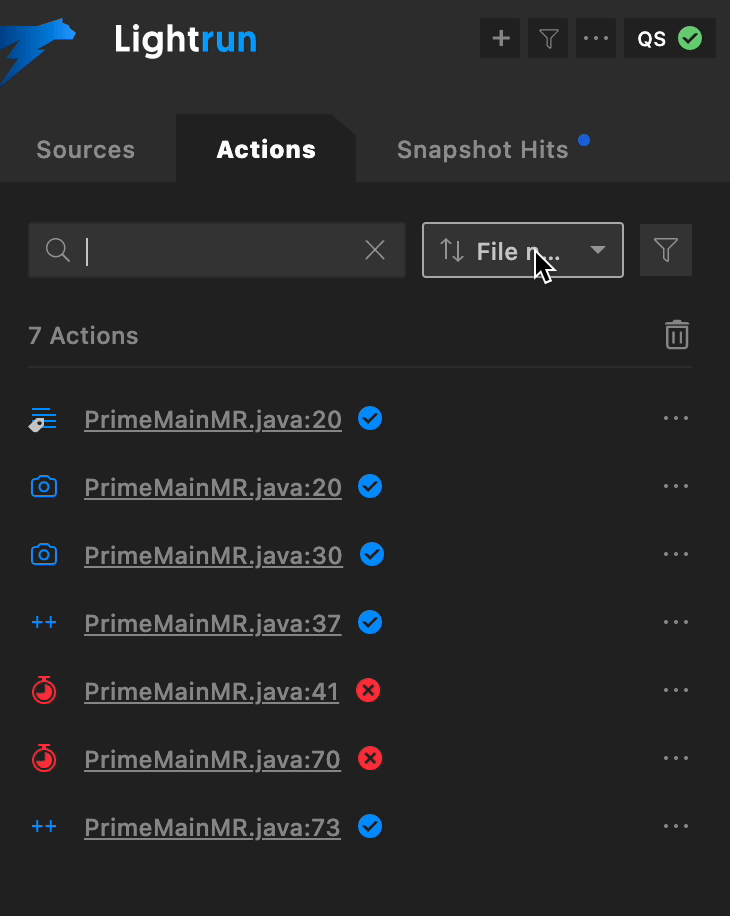730x916 pixels.
Task: Open more options for PrimeMainMR.java:30
Action: (676, 555)
